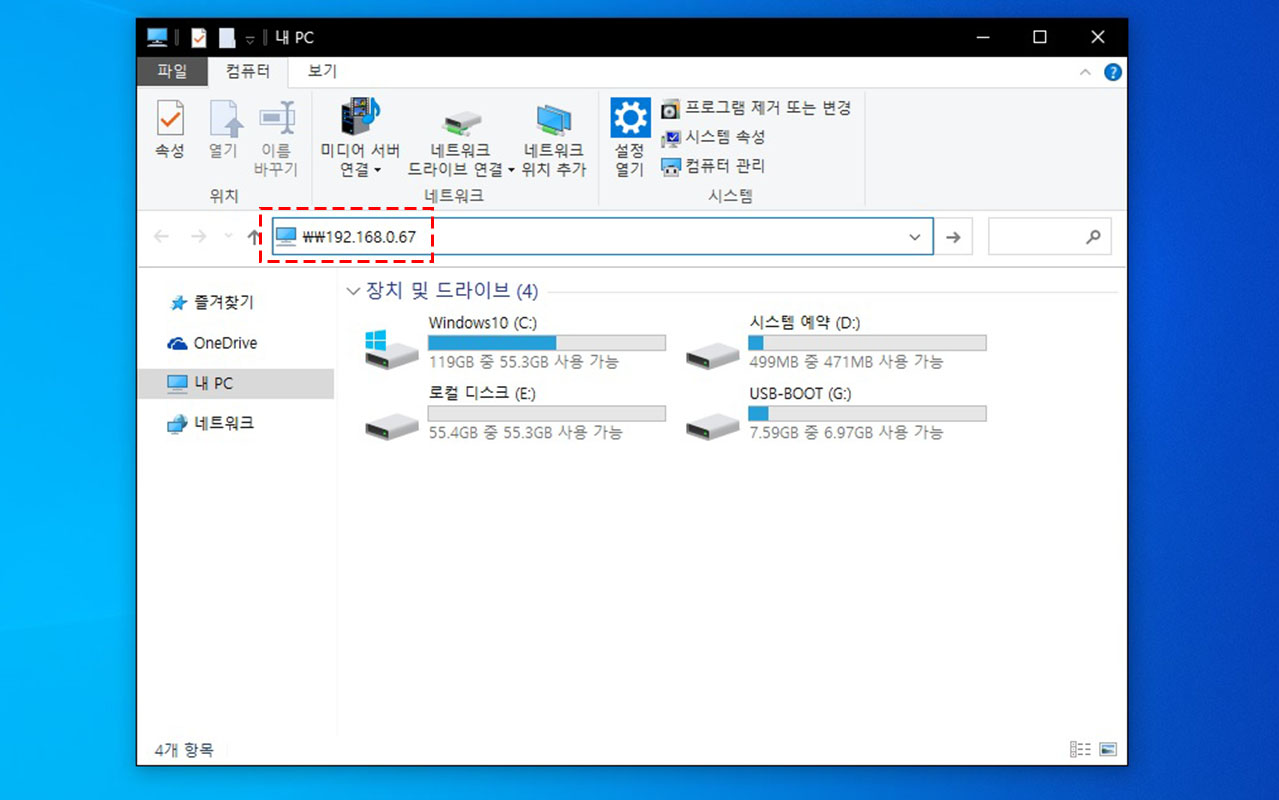
Task: Click 네트워크 위치 추가 icon
Action: pos(553,121)
